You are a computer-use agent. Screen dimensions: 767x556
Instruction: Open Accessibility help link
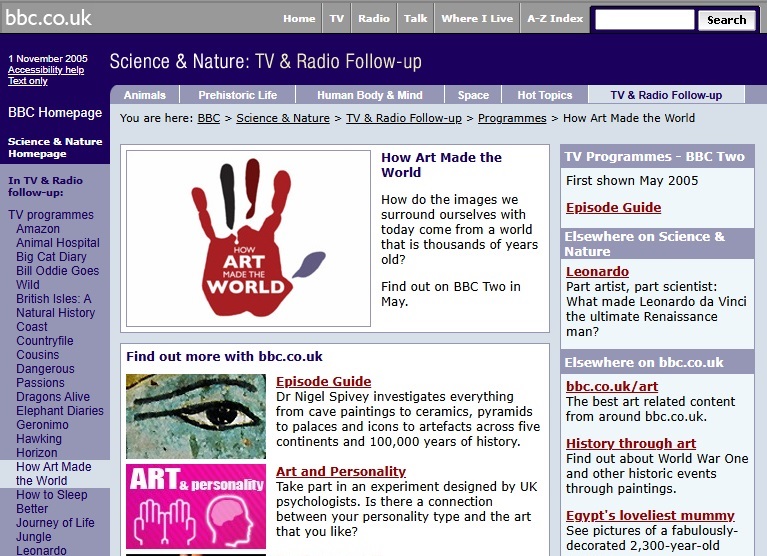click(46, 70)
